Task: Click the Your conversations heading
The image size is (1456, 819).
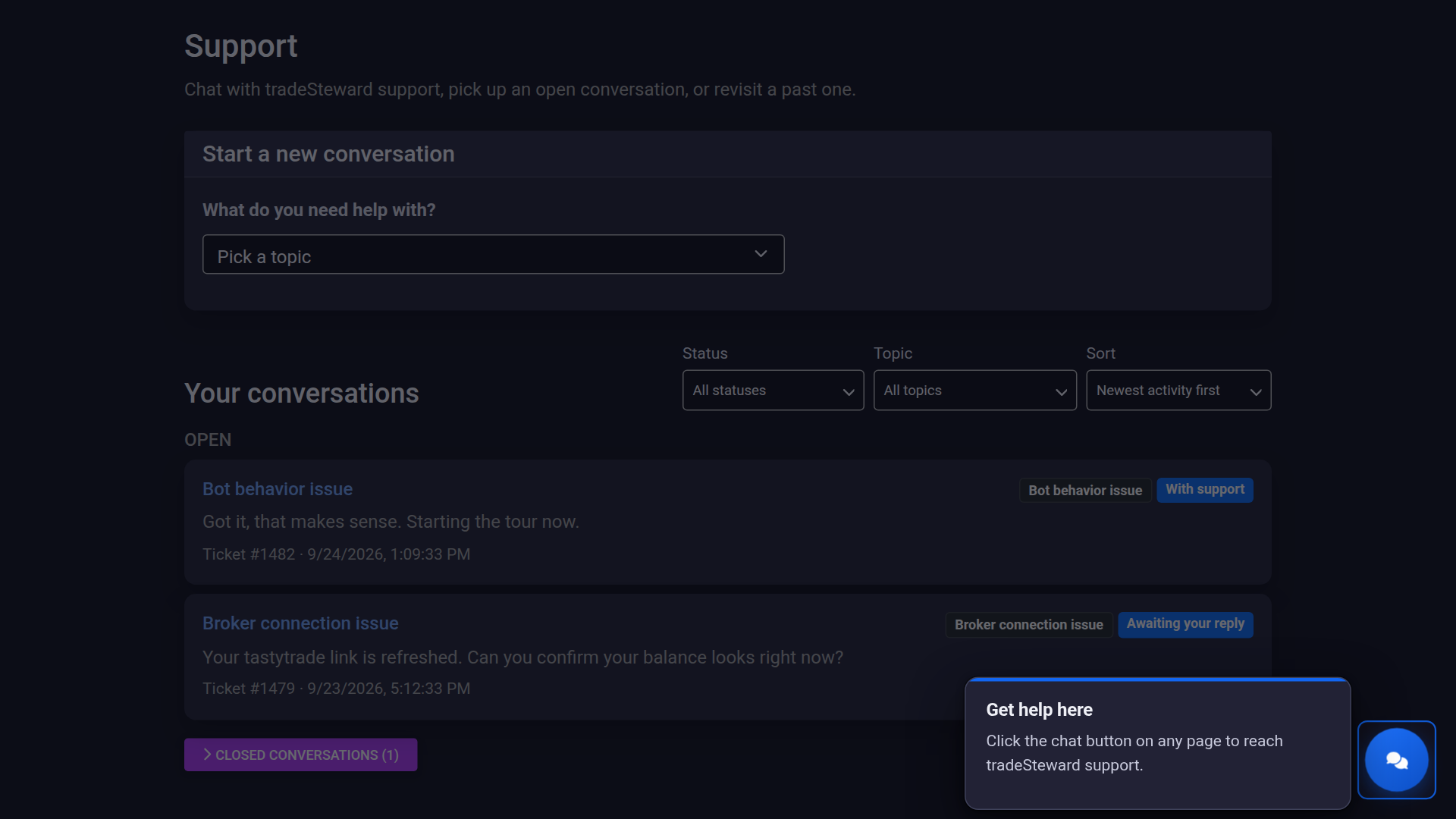Action: click(301, 394)
